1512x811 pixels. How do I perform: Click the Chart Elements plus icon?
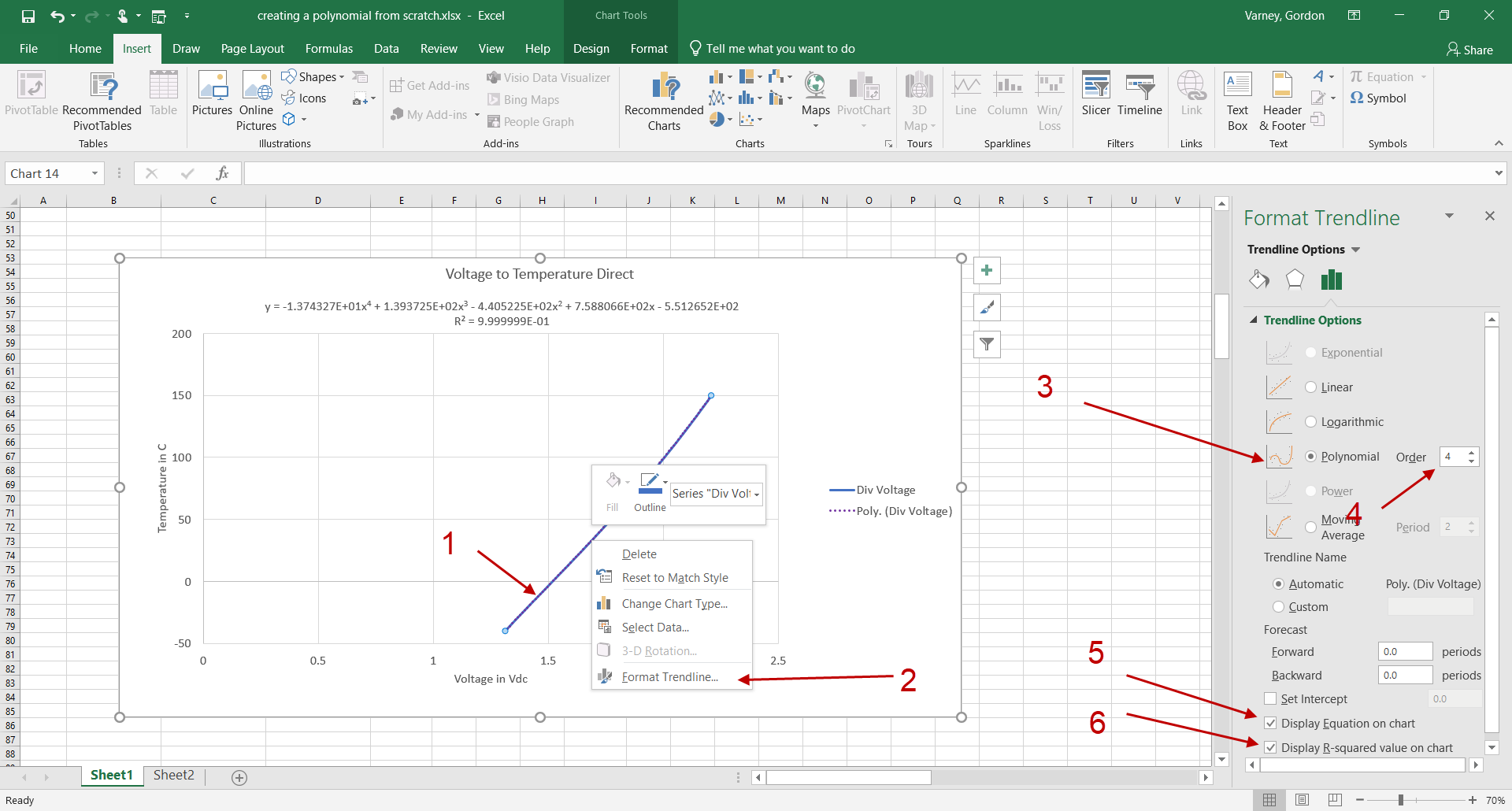point(987,271)
